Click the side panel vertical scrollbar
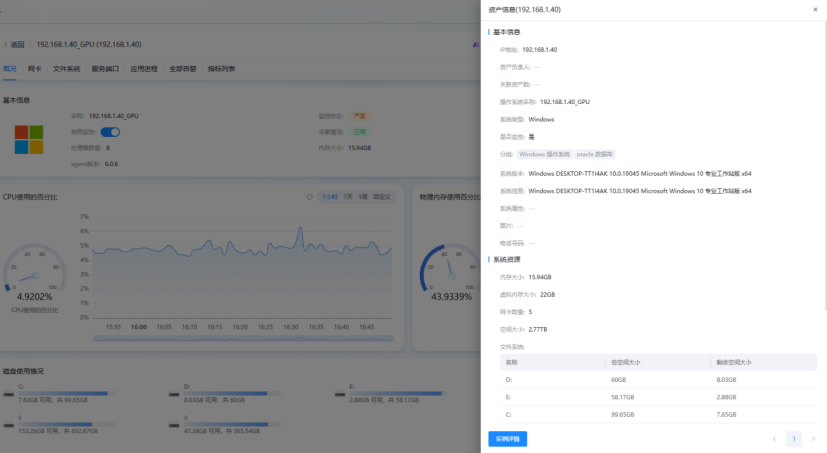Image resolution: width=827 pixels, height=453 pixels. coord(824,166)
